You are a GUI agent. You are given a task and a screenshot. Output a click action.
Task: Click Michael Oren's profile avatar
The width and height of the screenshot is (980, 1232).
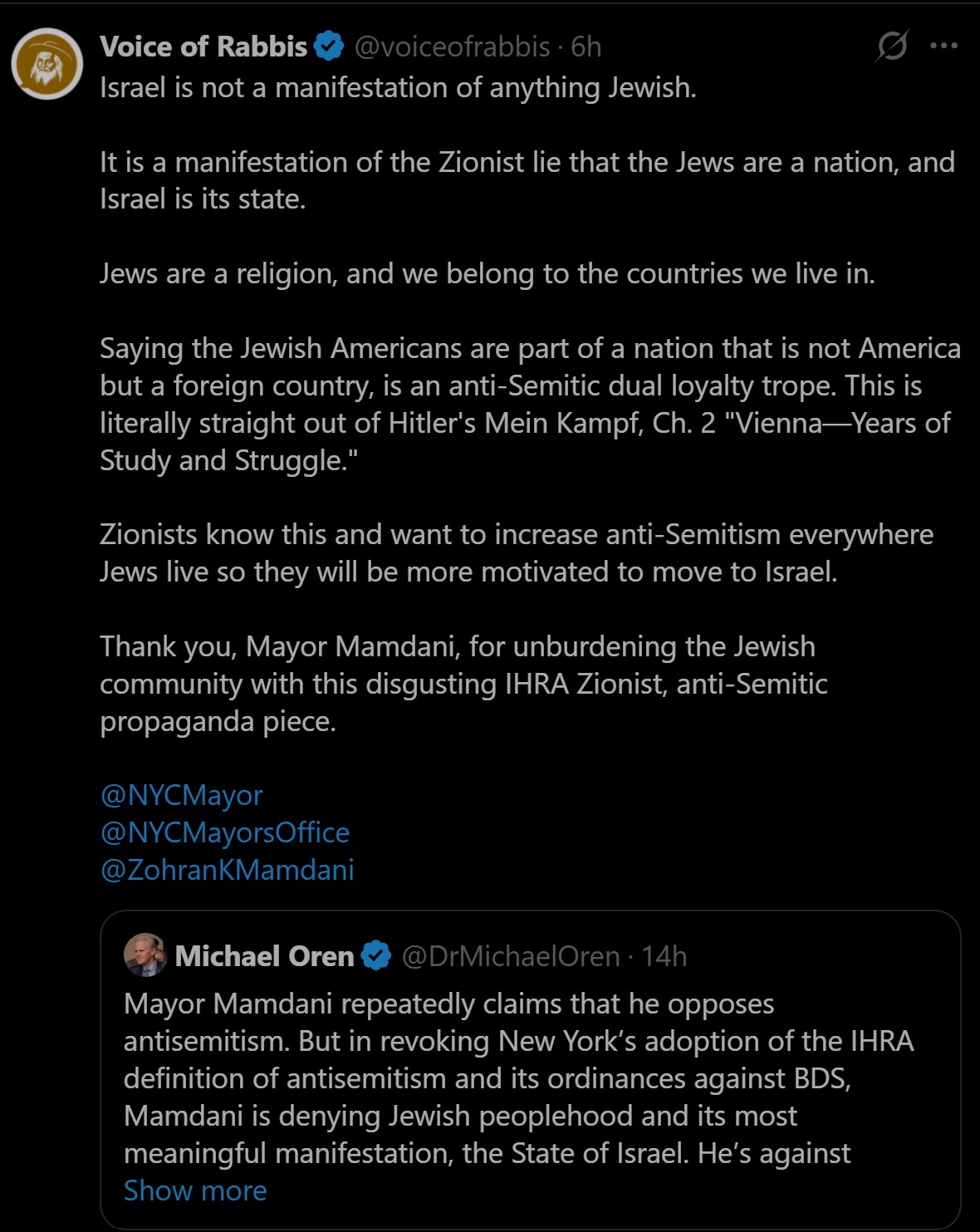pos(145,955)
